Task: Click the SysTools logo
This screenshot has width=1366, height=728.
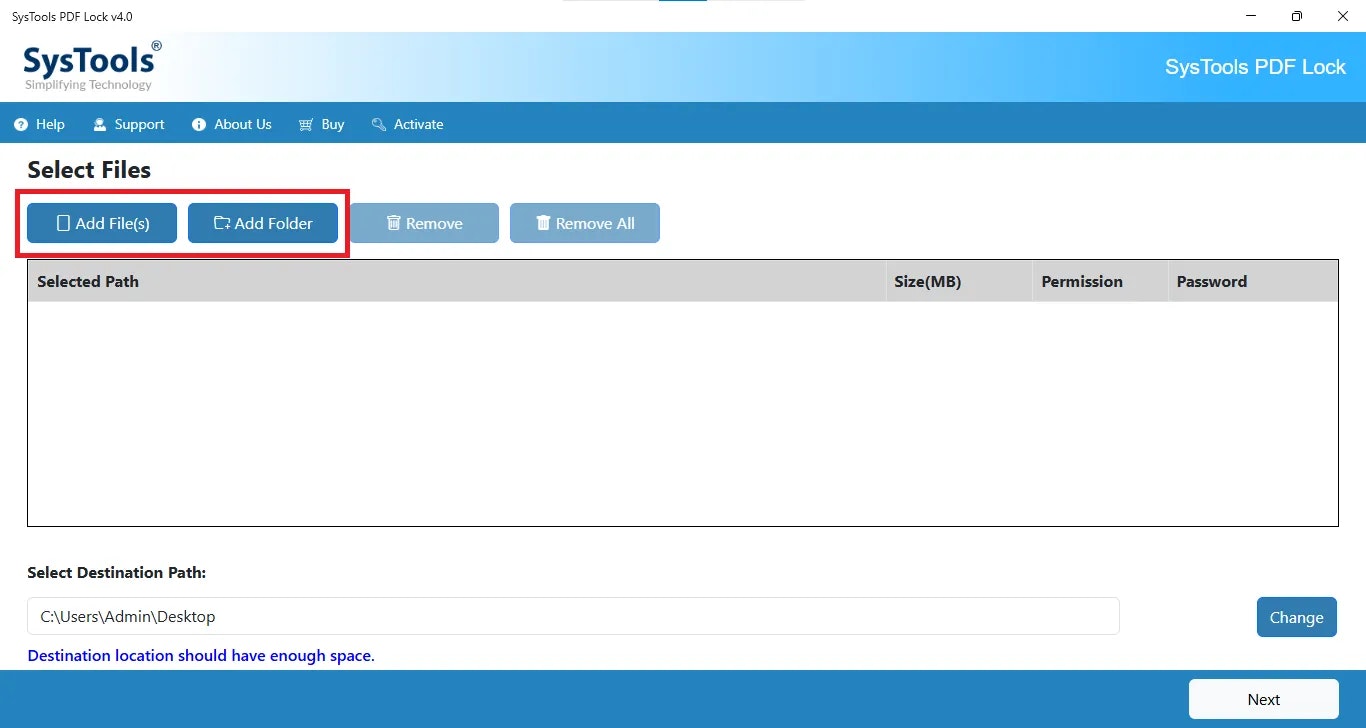Action: coord(92,66)
